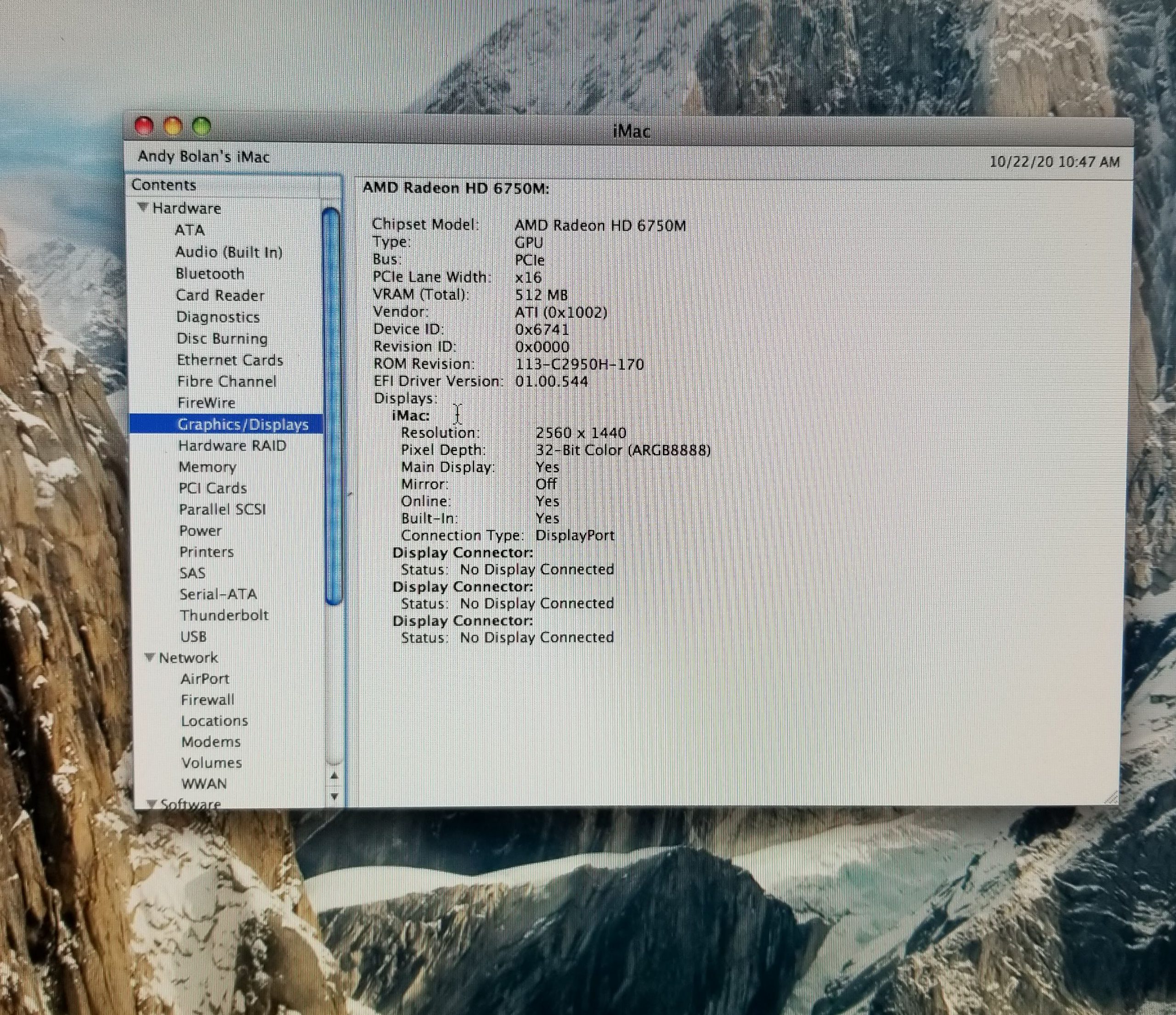Open the Bluetooth hardware entry
The height and width of the screenshot is (1015, 1176).
tap(209, 273)
